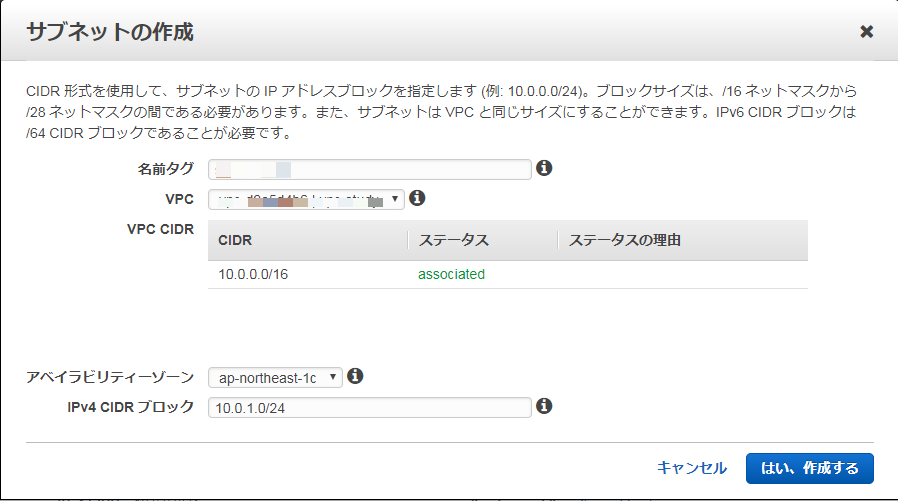Image resolution: width=898 pixels, height=501 pixels.
Task: Click the CIDR format description paragraph
Action: (x=441, y=112)
